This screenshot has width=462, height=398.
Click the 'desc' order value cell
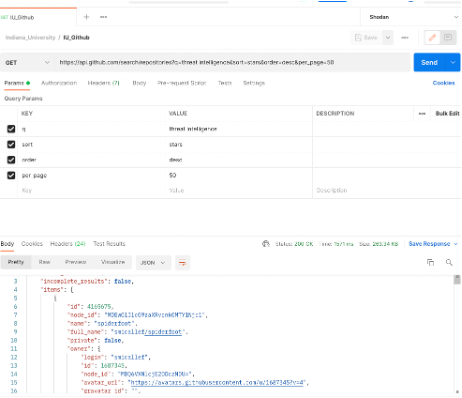[x=239, y=160]
